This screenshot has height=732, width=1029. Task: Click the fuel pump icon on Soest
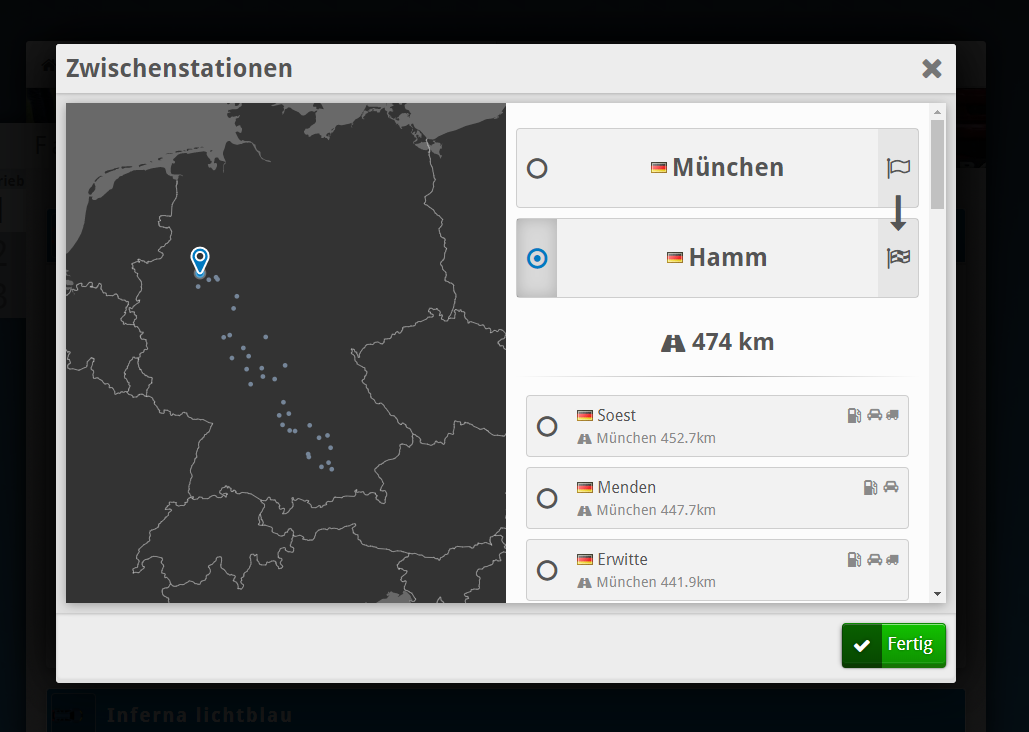coord(854,415)
